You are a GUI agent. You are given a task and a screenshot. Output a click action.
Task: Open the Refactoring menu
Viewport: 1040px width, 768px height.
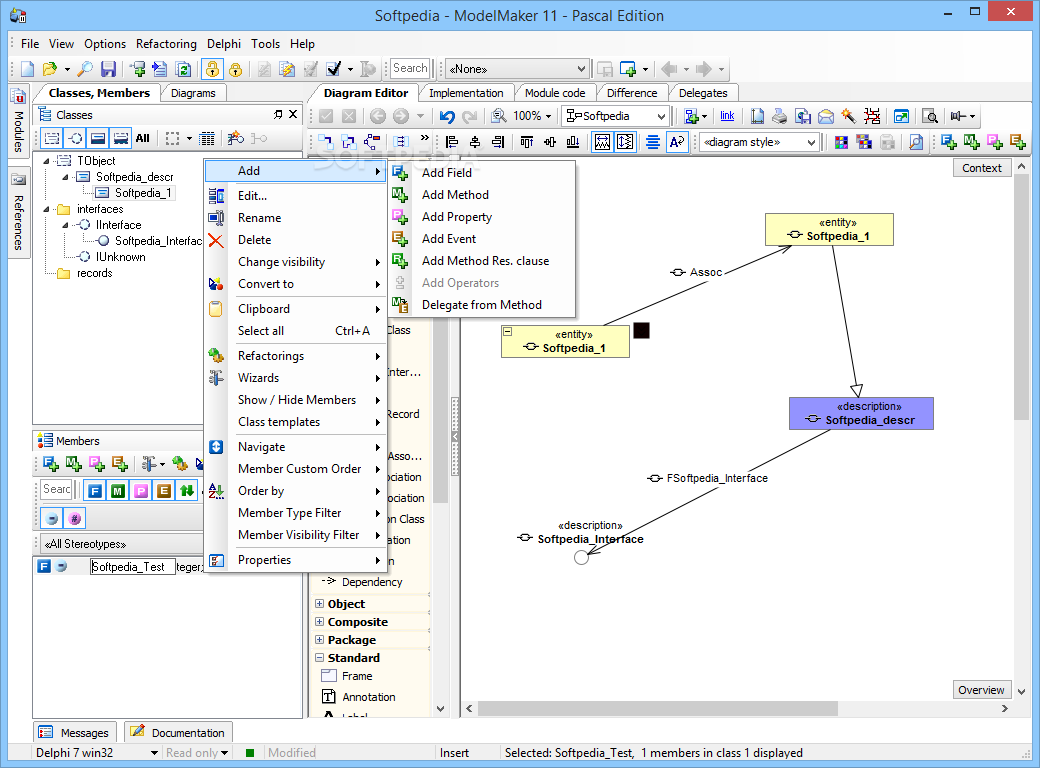click(166, 44)
